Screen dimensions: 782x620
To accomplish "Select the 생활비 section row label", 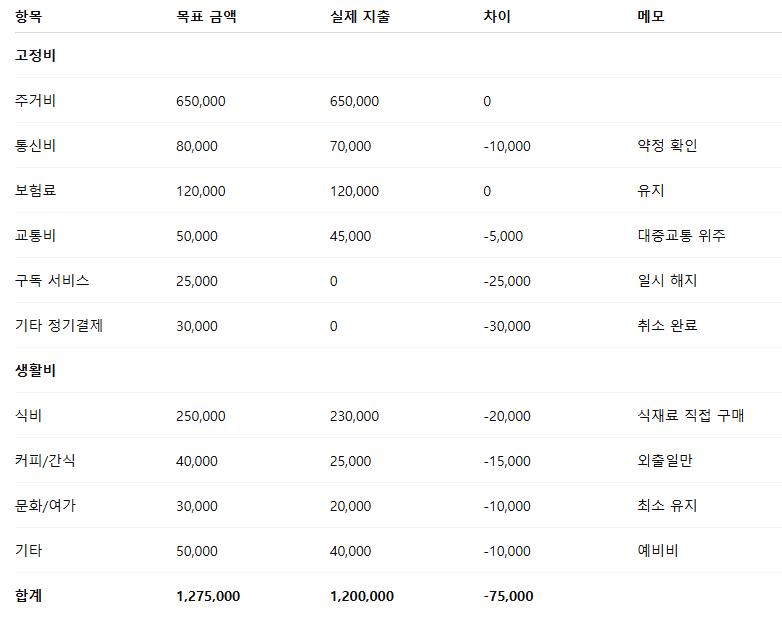I will (35, 371).
